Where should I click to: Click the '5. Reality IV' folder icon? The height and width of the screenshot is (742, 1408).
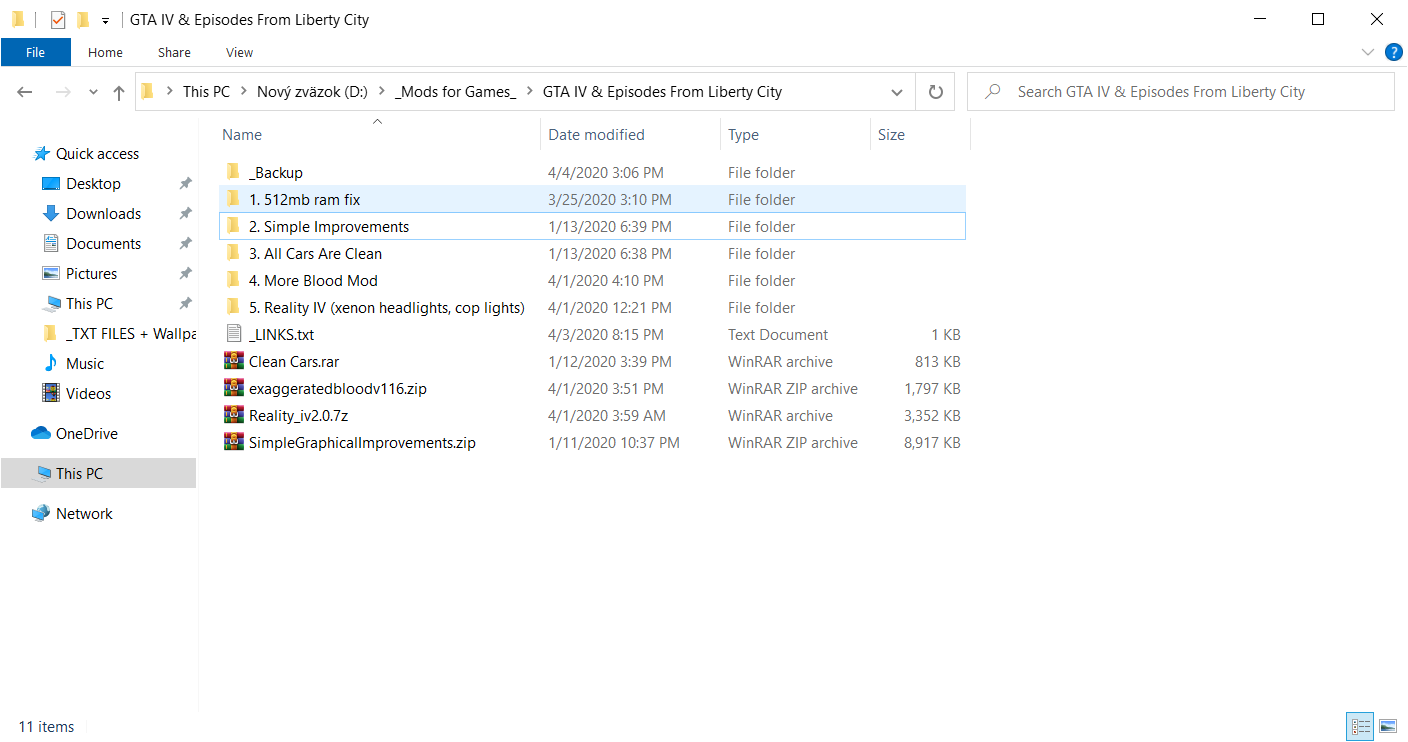click(x=233, y=307)
